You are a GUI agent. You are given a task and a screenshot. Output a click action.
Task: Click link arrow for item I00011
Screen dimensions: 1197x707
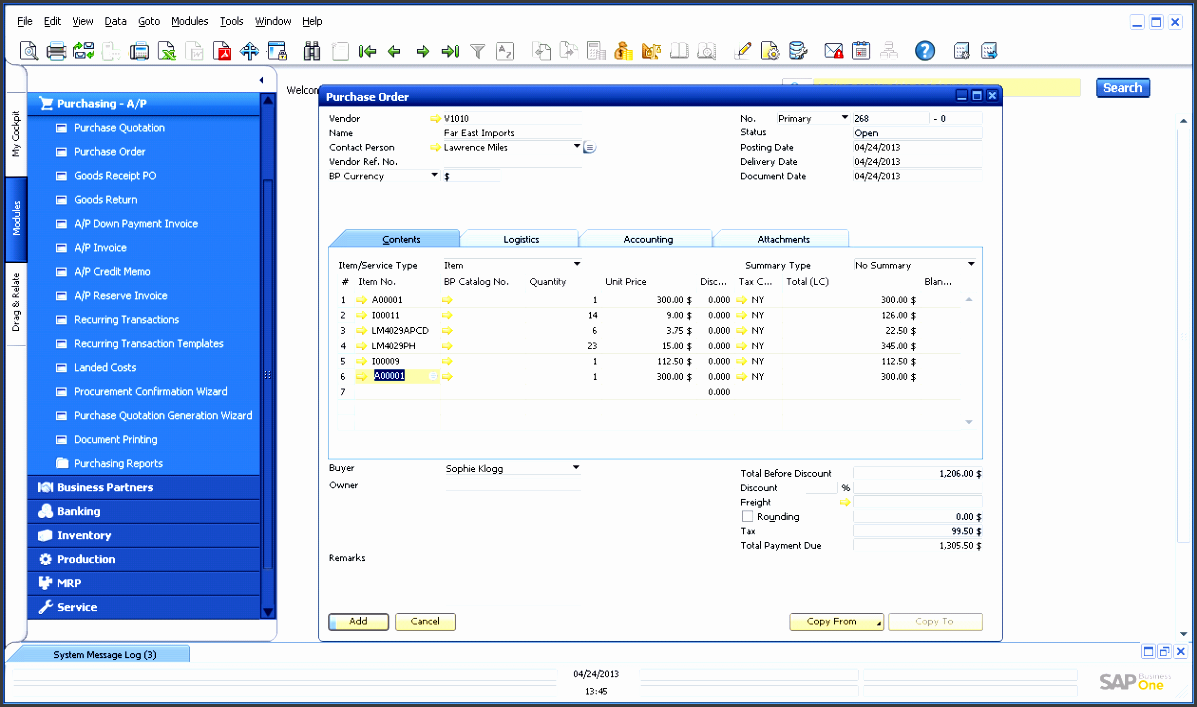click(x=362, y=315)
